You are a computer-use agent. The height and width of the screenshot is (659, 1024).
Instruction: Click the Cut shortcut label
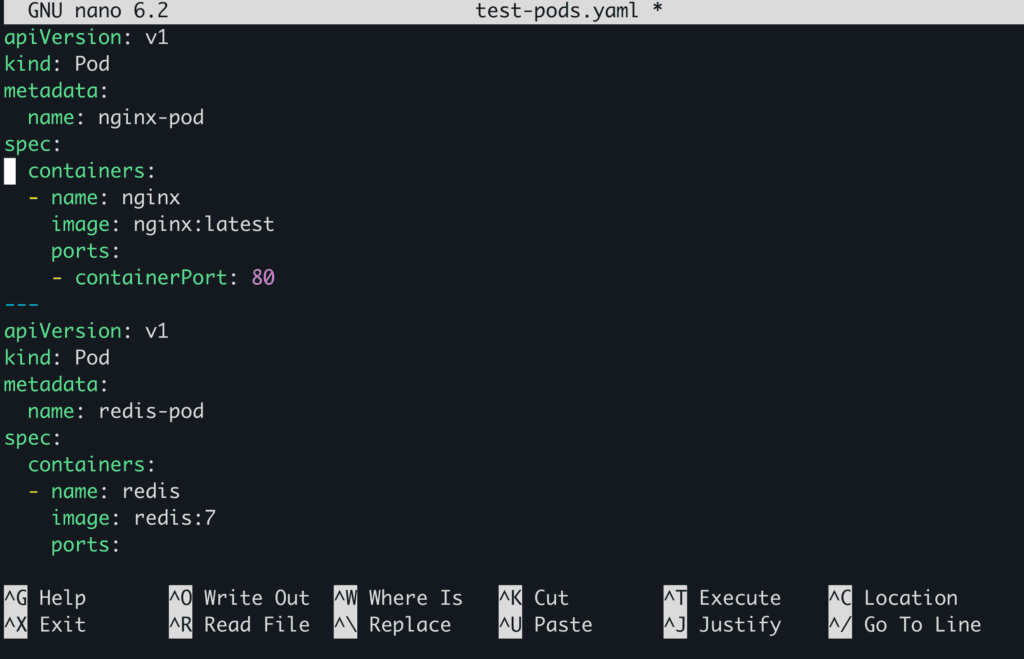coord(551,598)
